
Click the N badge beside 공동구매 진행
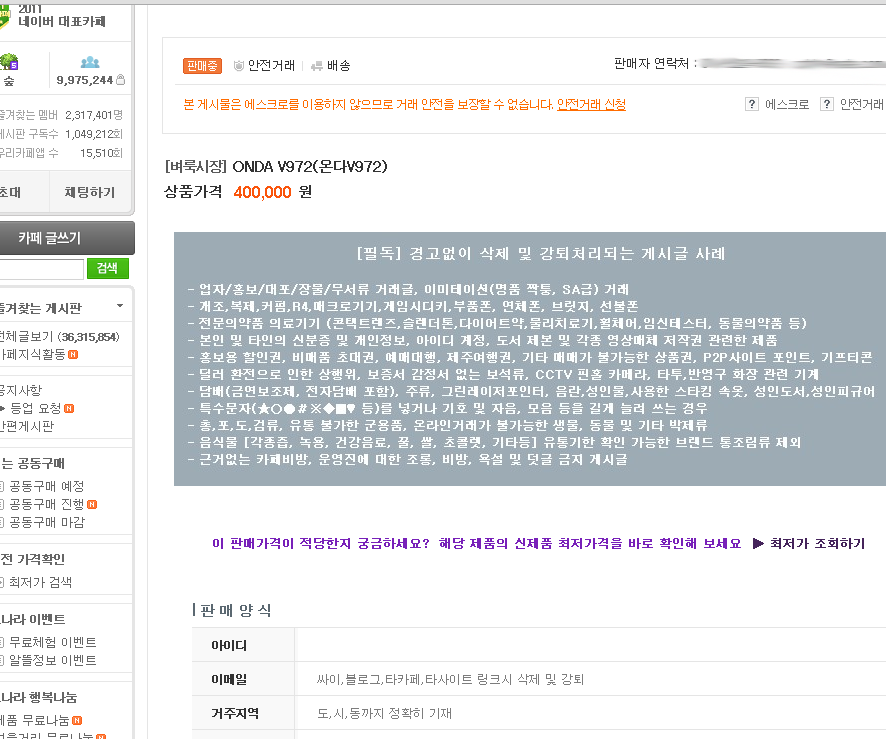click(92, 505)
